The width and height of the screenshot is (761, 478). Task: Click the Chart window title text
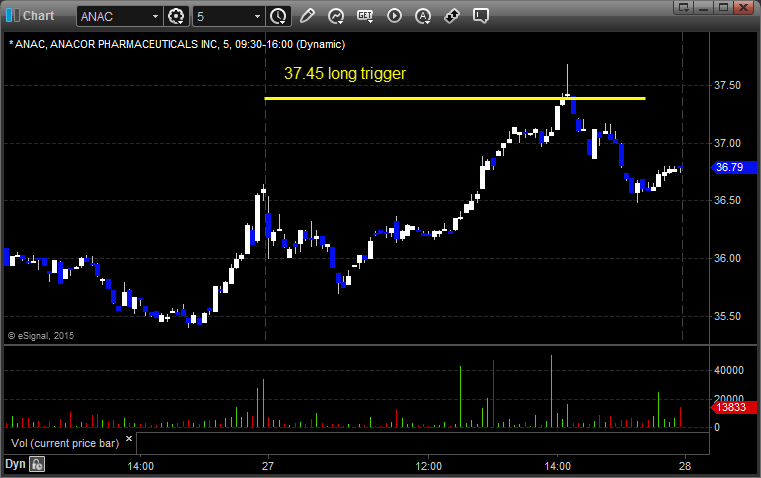tap(39, 16)
